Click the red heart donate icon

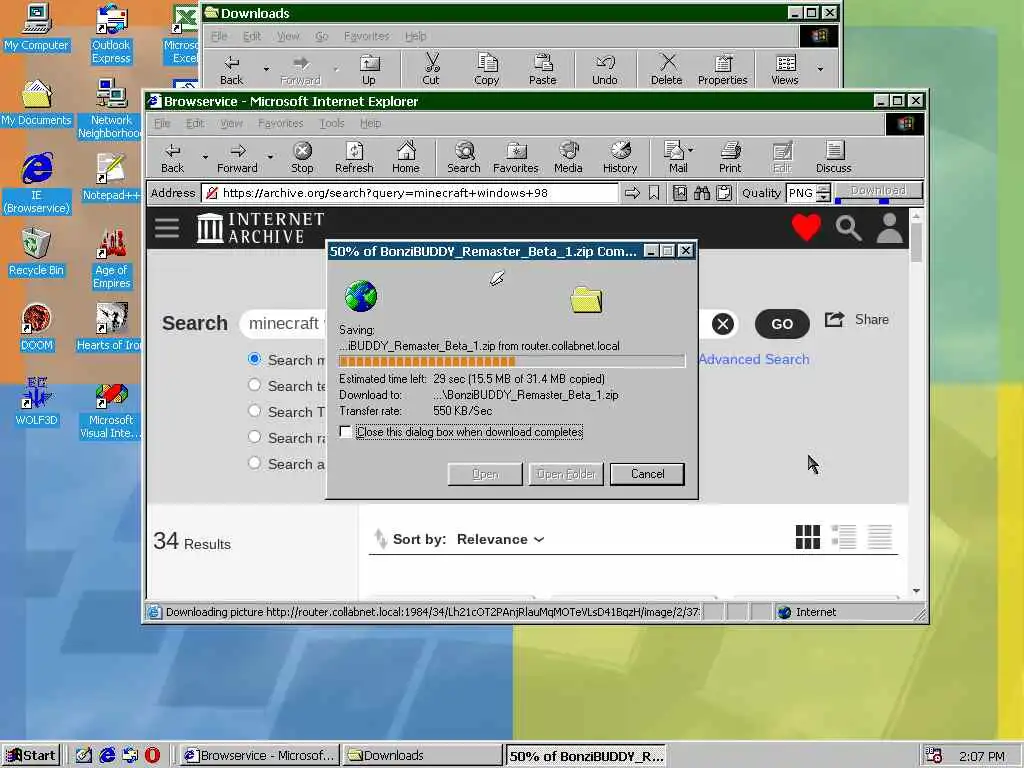(806, 227)
